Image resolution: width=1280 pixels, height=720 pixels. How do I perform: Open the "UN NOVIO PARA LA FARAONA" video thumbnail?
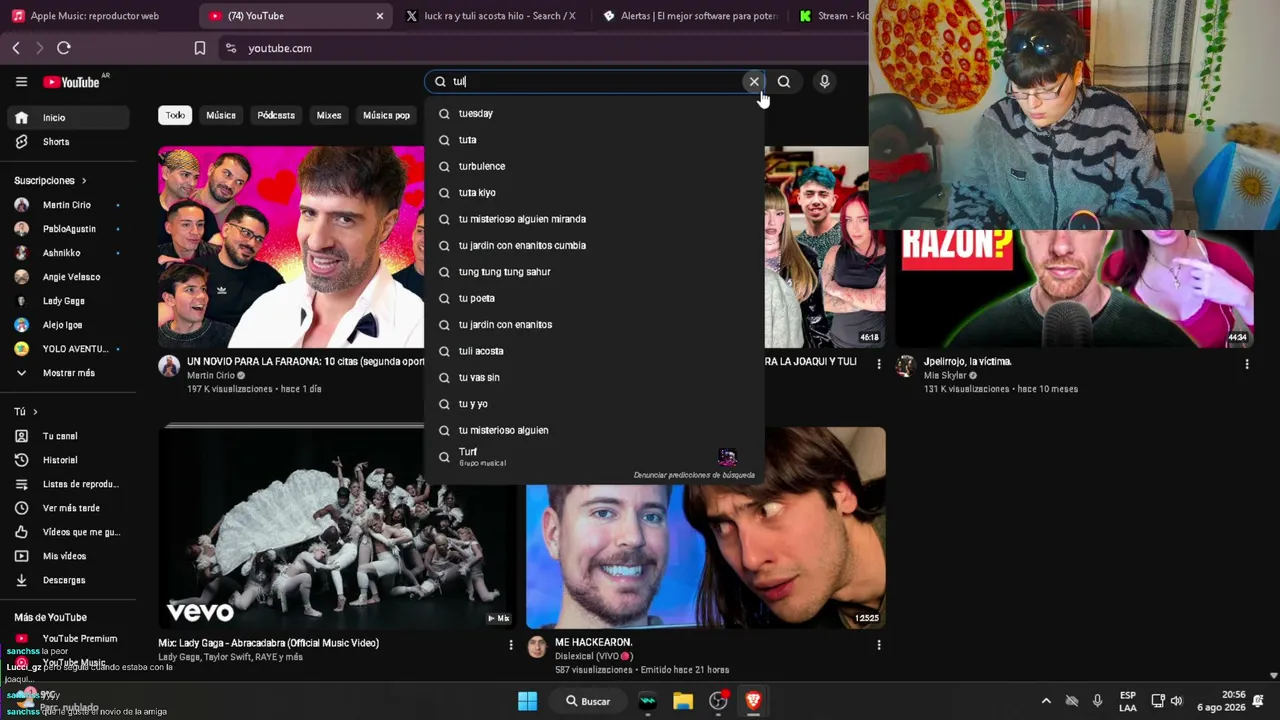pyautogui.click(x=291, y=247)
